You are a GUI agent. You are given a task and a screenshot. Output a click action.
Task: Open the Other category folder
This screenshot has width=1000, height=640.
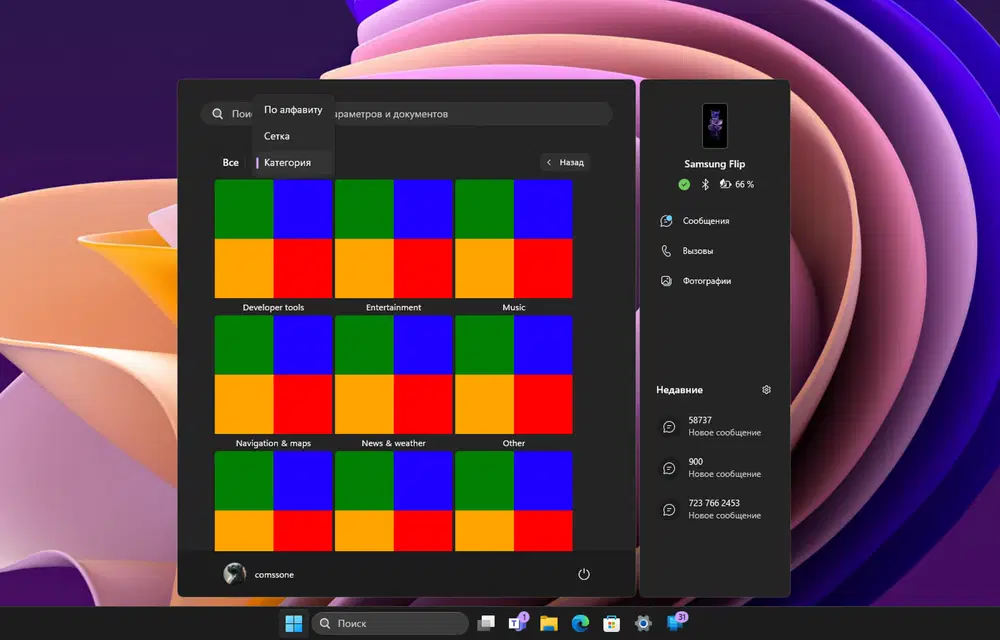[514, 375]
